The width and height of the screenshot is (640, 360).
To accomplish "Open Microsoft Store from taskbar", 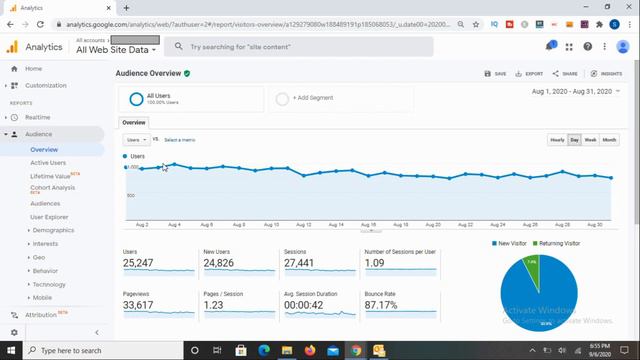I will point(241,350).
